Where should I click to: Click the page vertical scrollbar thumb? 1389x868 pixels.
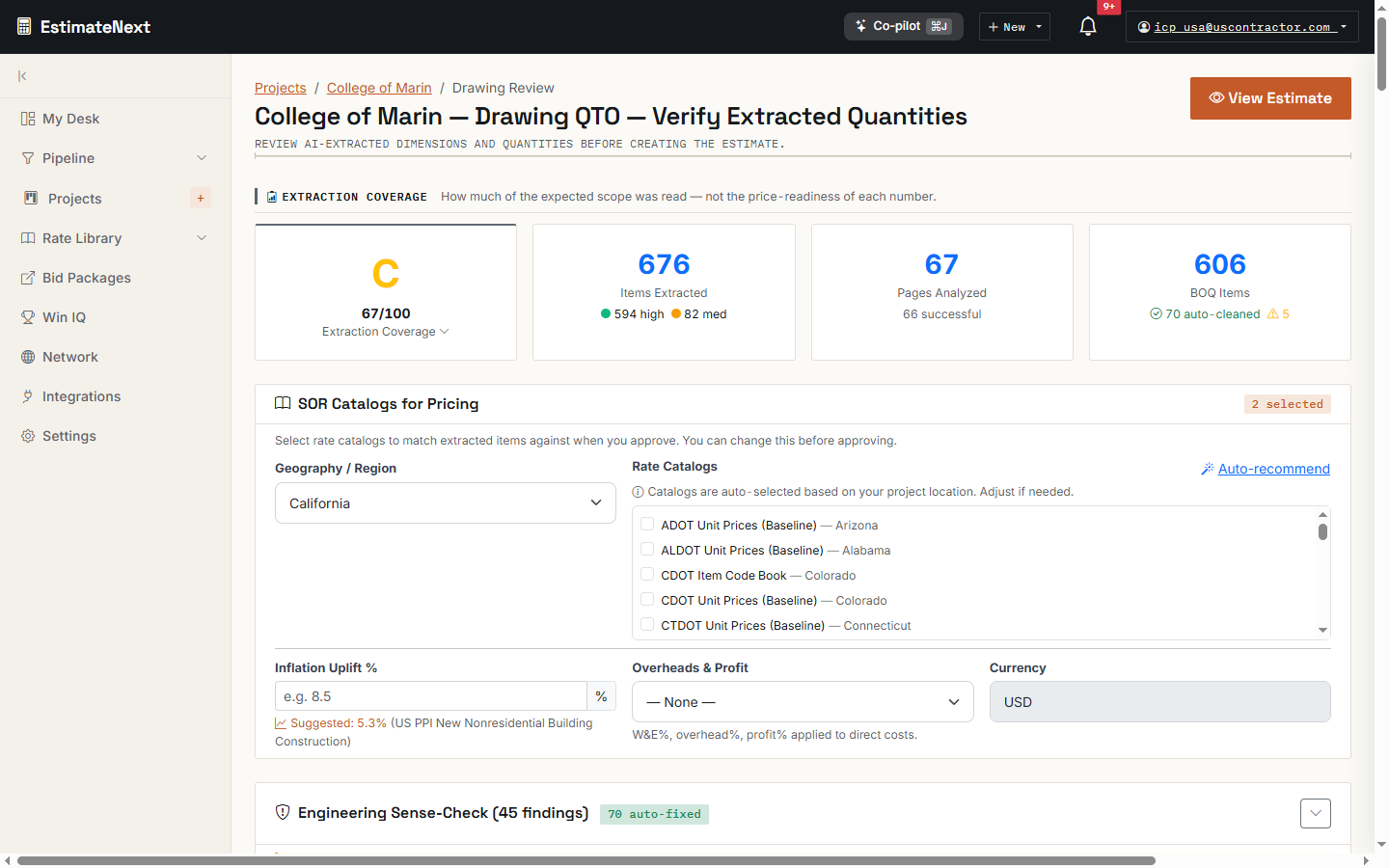click(x=1381, y=53)
